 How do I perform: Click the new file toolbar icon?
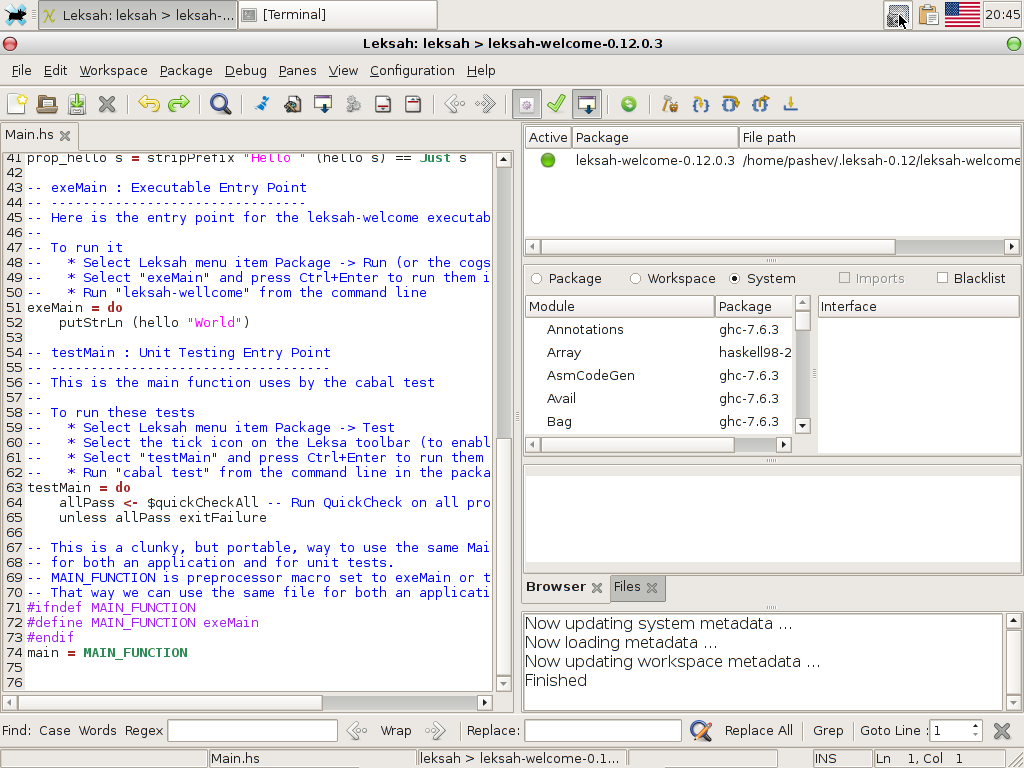(x=17, y=104)
